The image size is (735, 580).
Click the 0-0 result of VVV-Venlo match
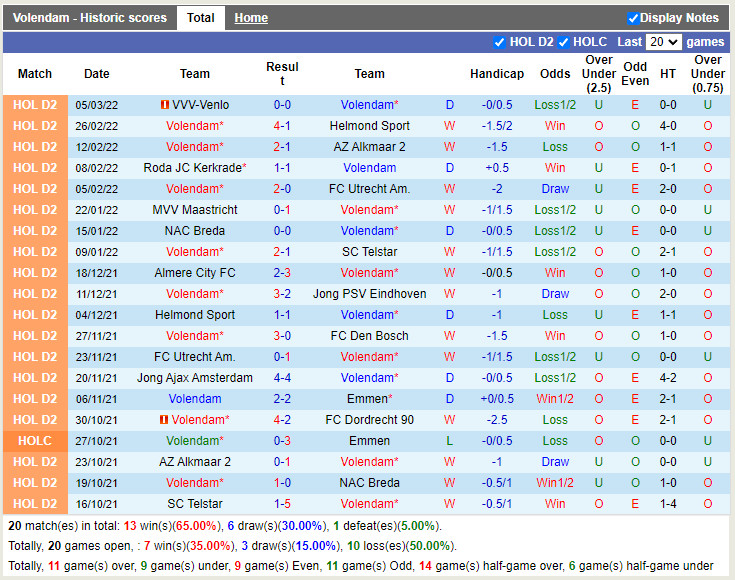click(282, 105)
